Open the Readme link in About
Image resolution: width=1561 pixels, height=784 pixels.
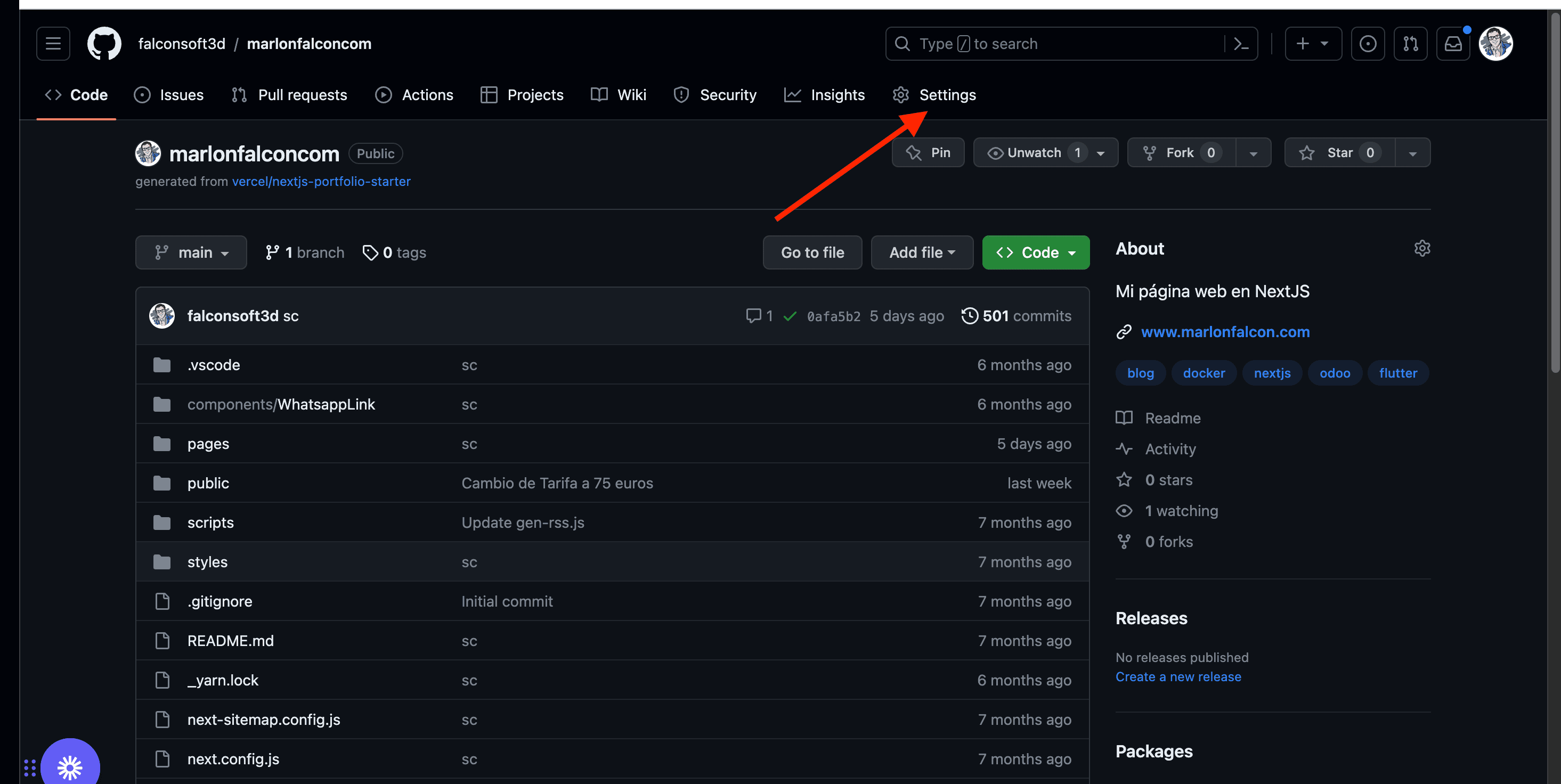point(1158,418)
